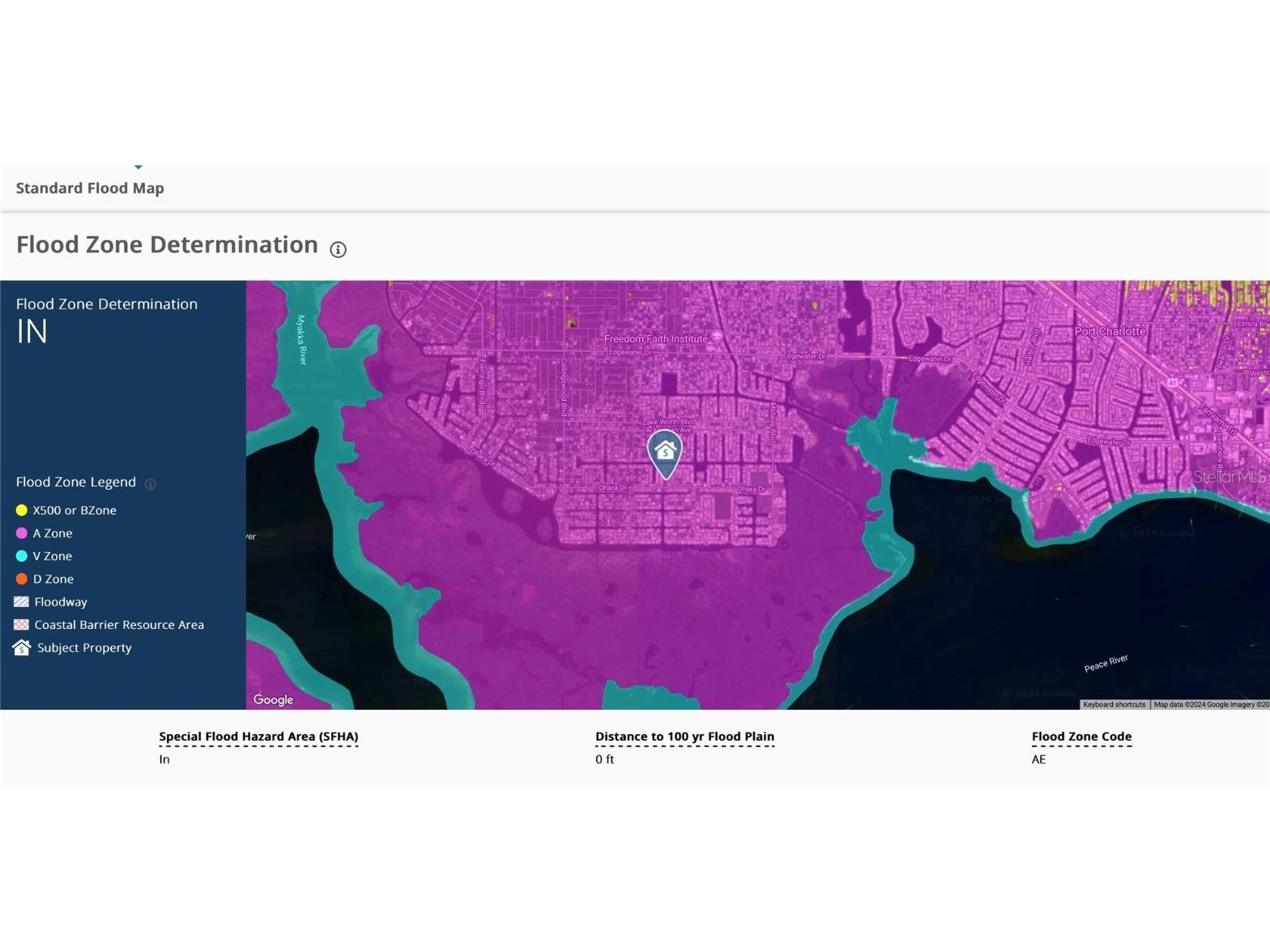1270x952 pixels.
Task: Click the yellow X500 or BZone swatch
Action: [x=22, y=510]
